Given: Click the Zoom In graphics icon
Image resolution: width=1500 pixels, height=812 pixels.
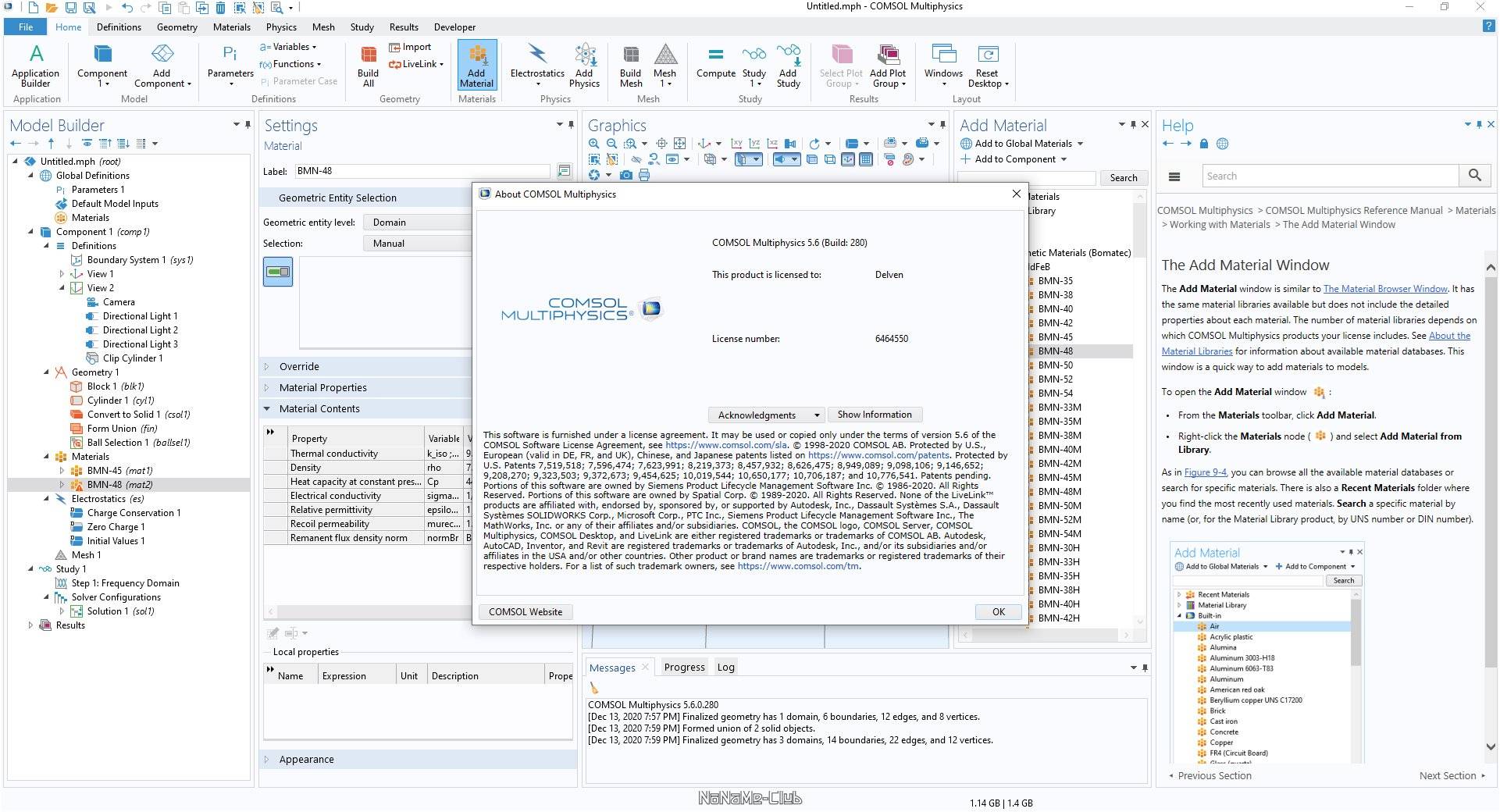Looking at the screenshot, I should pyautogui.click(x=593, y=144).
